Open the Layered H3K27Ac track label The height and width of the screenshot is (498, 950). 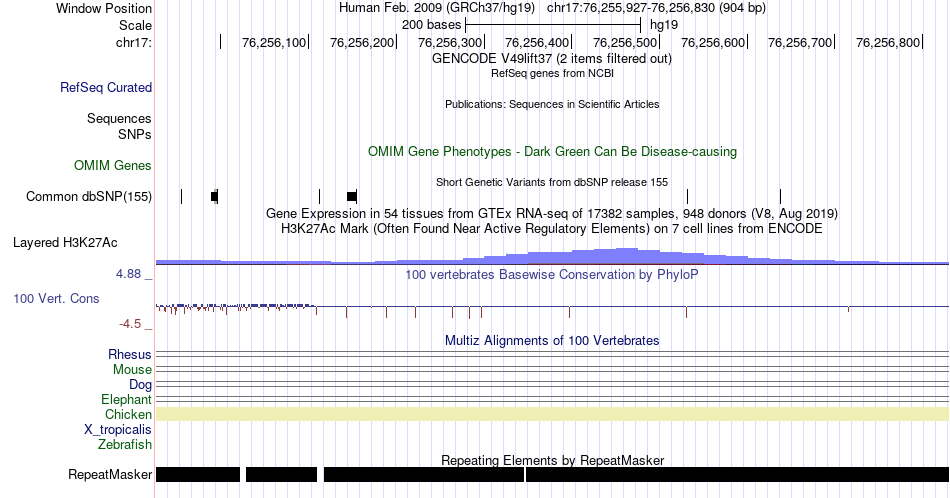[x=65, y=242]
